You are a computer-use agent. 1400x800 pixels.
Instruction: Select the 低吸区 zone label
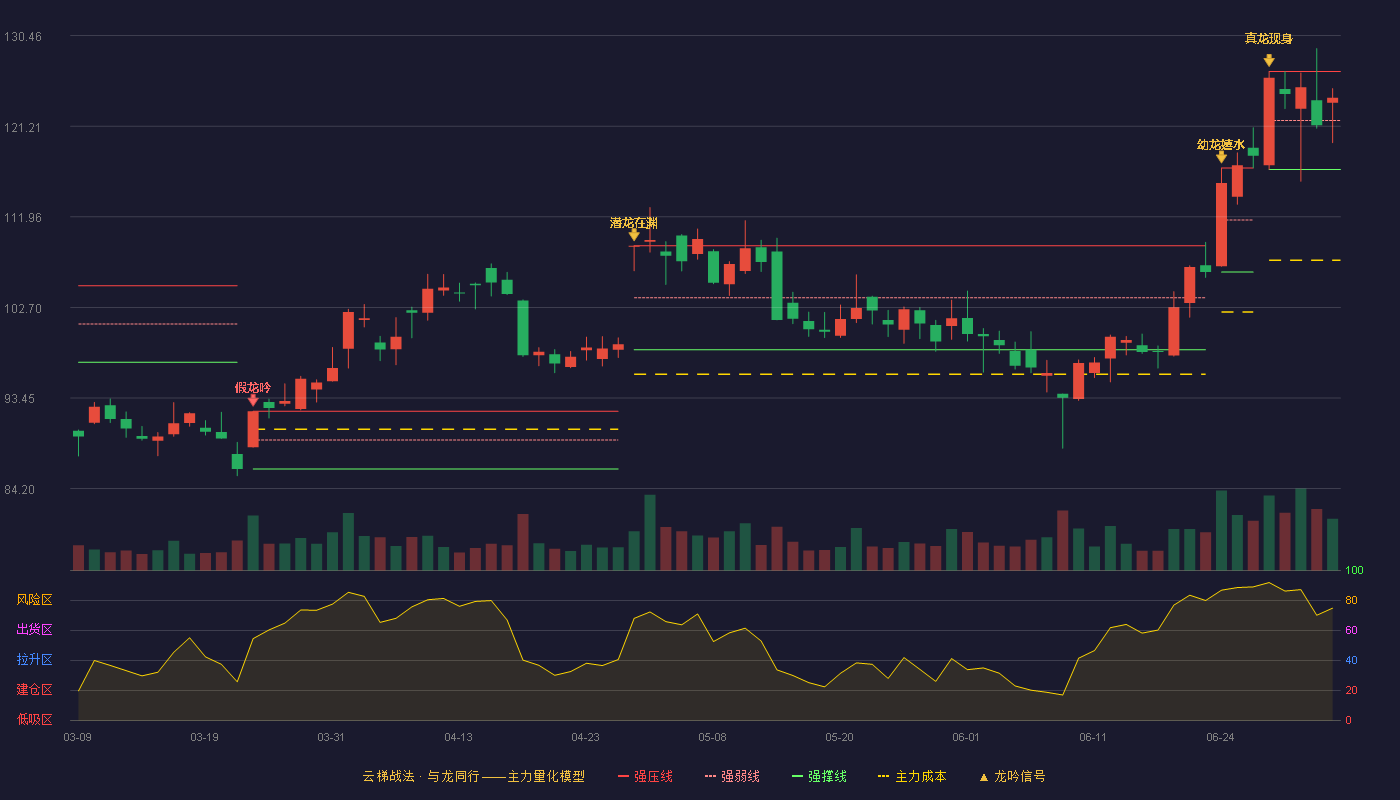tap(34, 719)
